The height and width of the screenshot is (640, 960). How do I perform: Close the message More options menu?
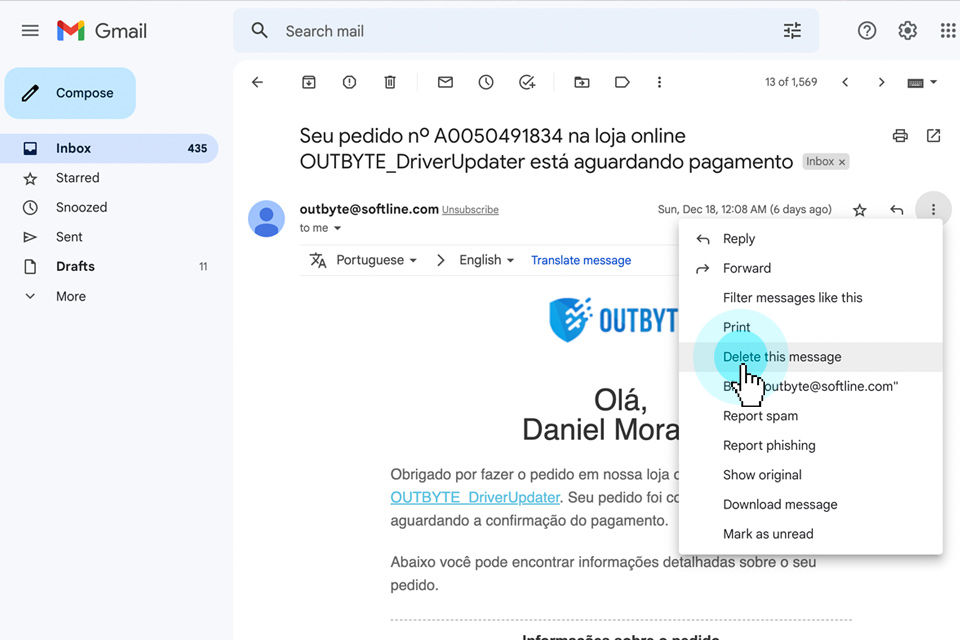pyautogui.click(x=933, y=209)
